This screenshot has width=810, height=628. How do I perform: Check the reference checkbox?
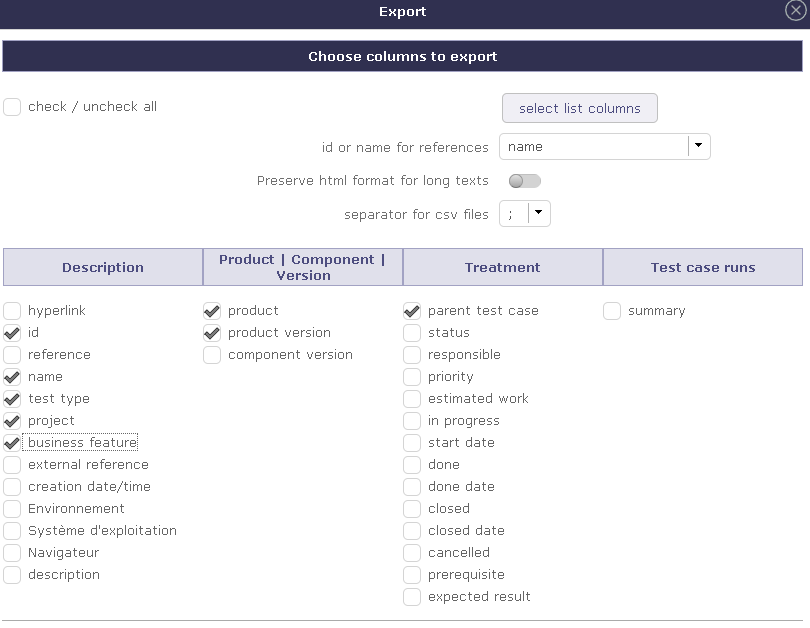pos(12,355)
